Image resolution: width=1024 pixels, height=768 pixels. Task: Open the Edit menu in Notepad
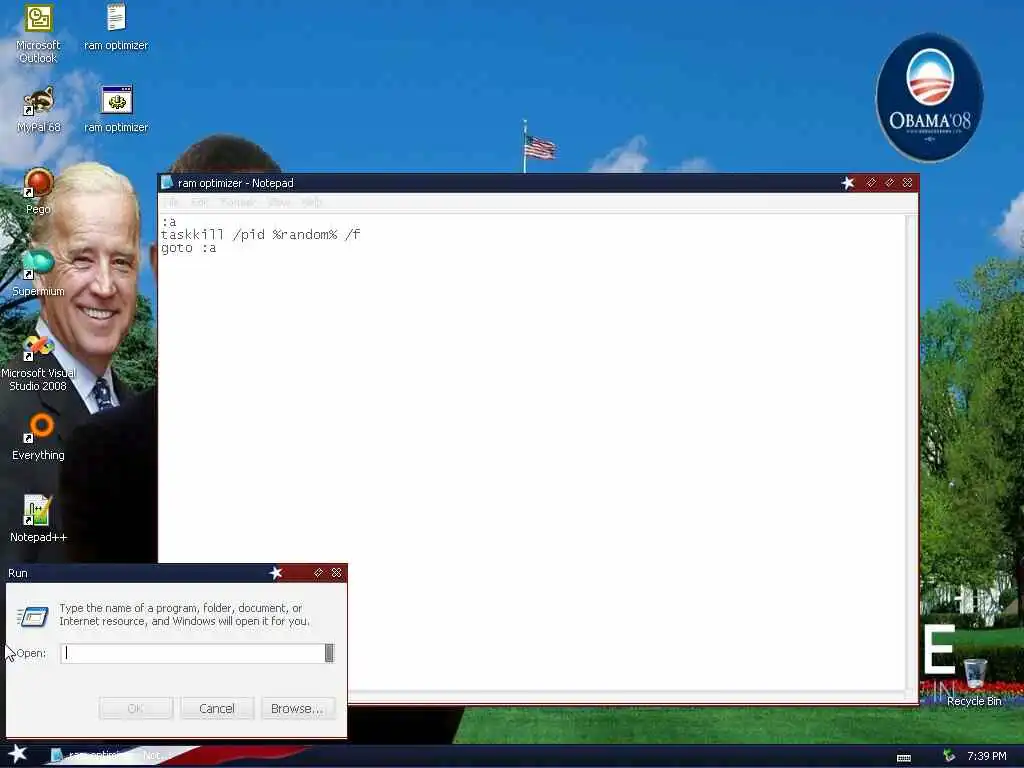200,202
